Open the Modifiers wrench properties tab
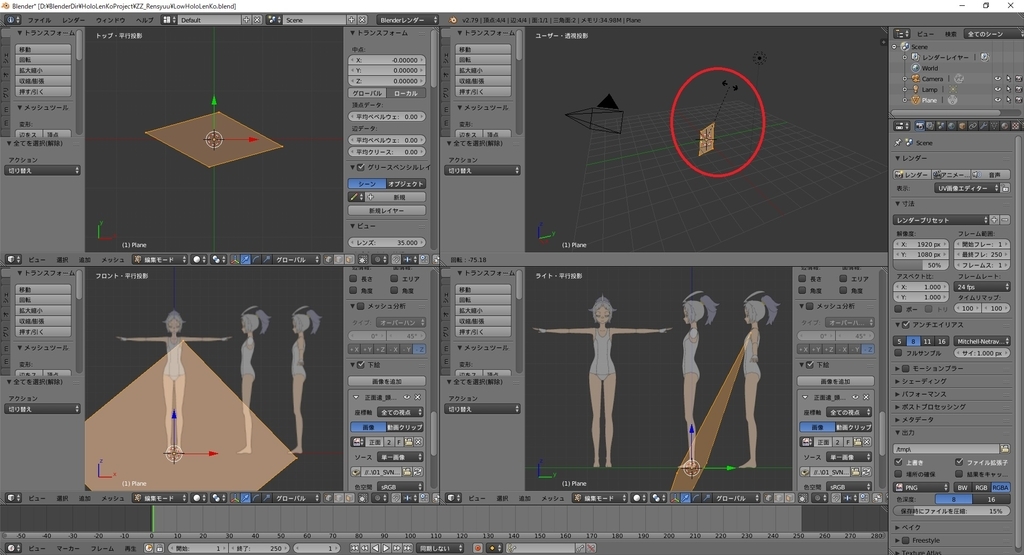 click(984, 126)
